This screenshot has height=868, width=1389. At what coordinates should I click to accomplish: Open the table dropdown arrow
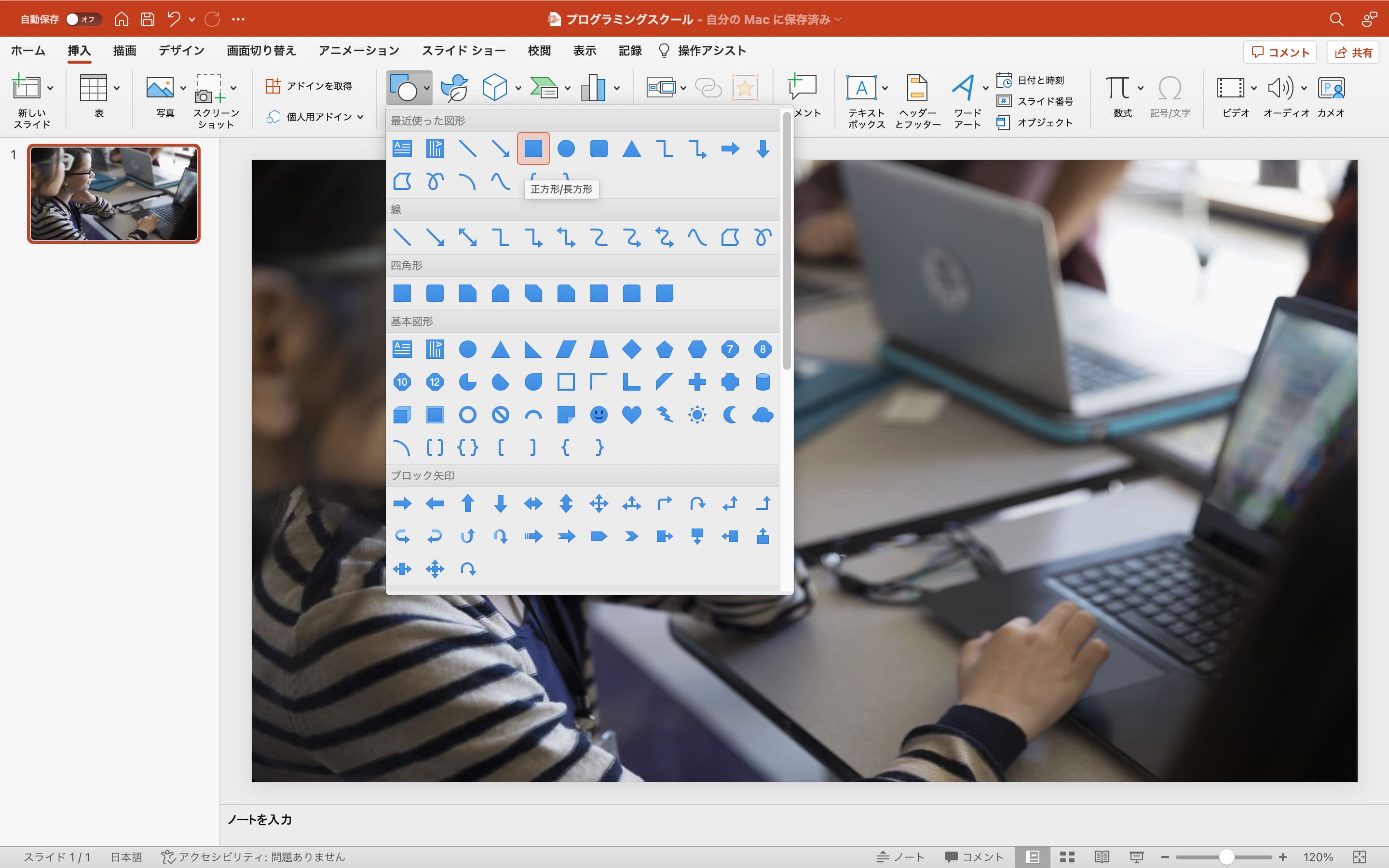[117, 88]
